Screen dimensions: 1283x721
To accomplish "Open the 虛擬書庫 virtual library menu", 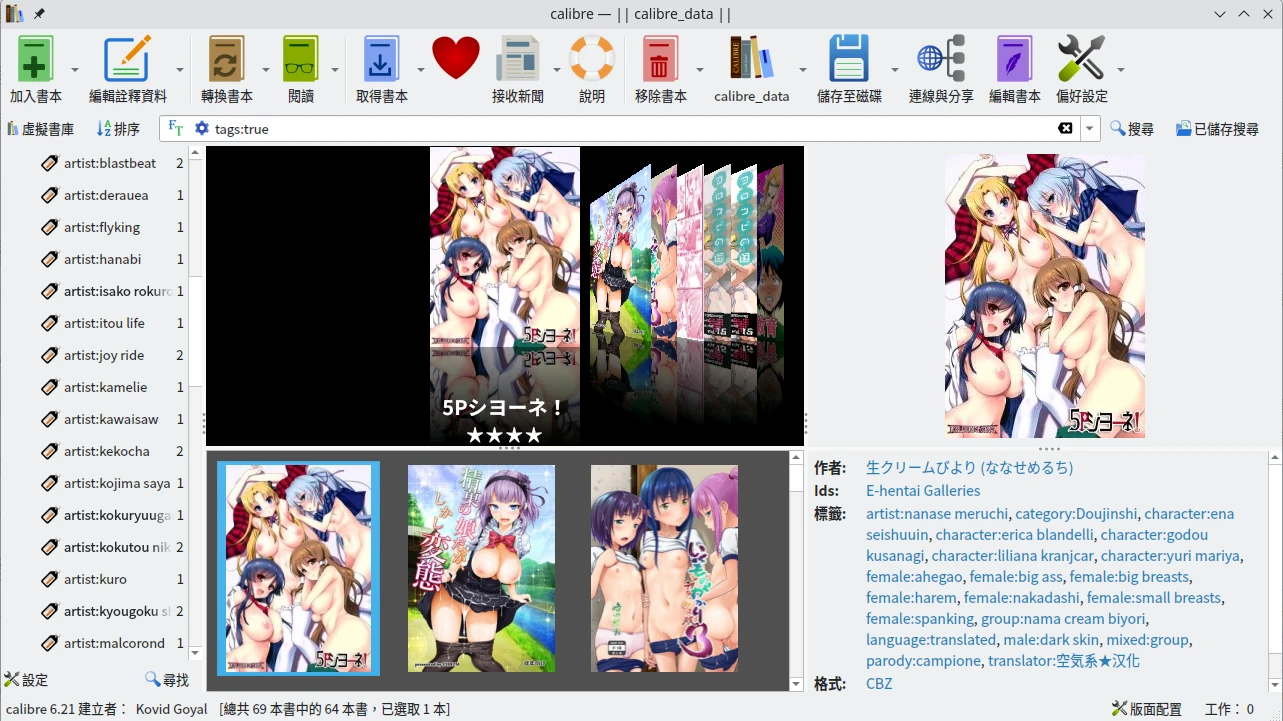I will (40, 129).
